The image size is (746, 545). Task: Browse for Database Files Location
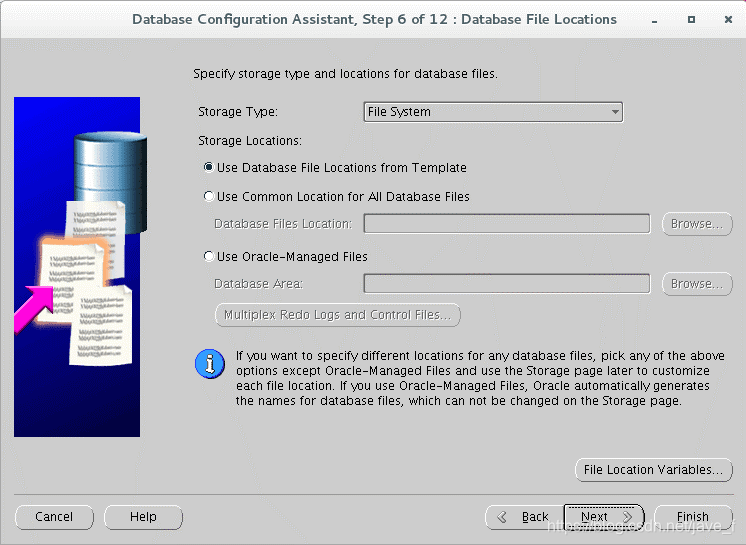click(x=697, y=224)
